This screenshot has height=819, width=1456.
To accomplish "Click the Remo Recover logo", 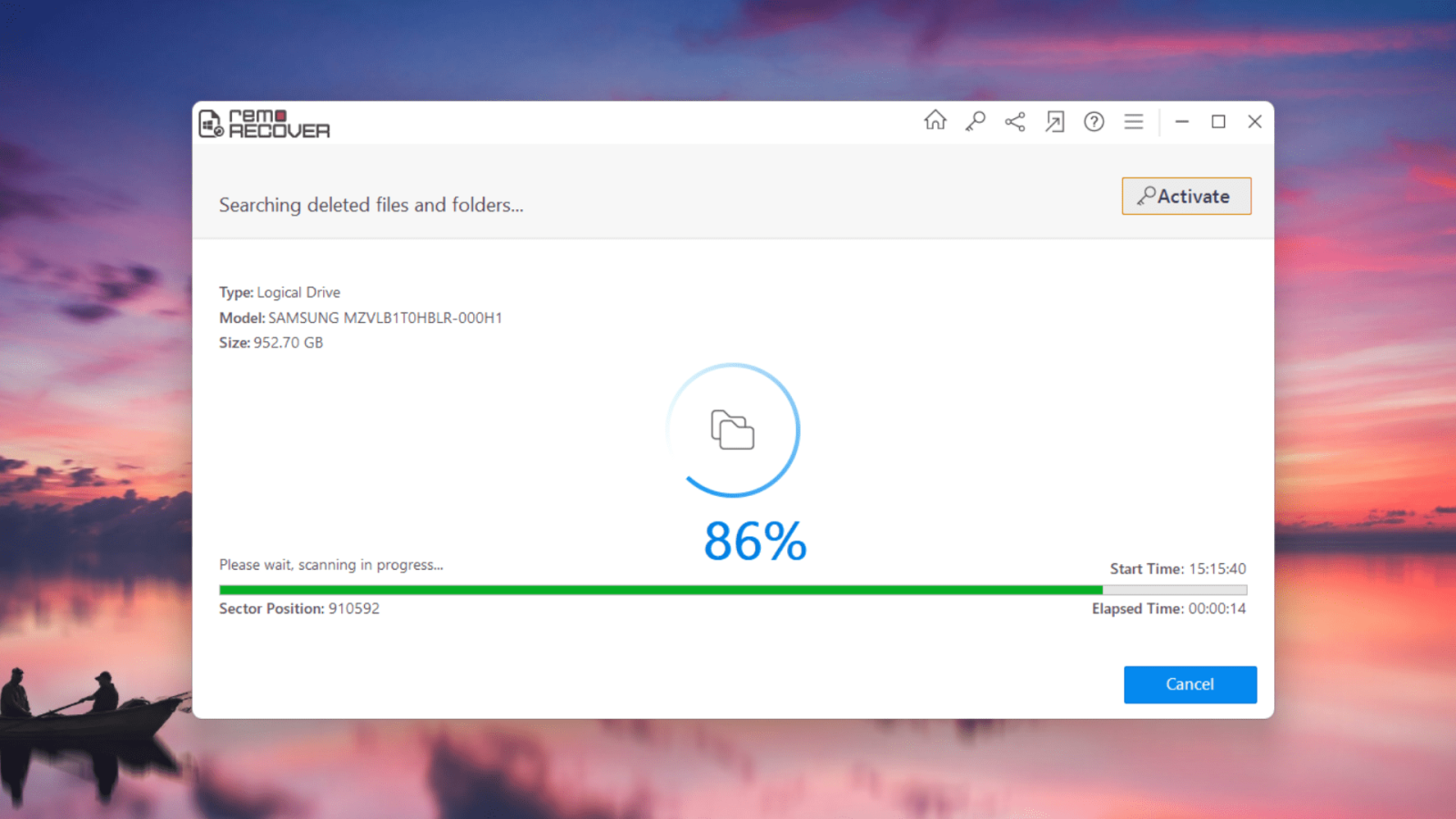I will [263, 123].
